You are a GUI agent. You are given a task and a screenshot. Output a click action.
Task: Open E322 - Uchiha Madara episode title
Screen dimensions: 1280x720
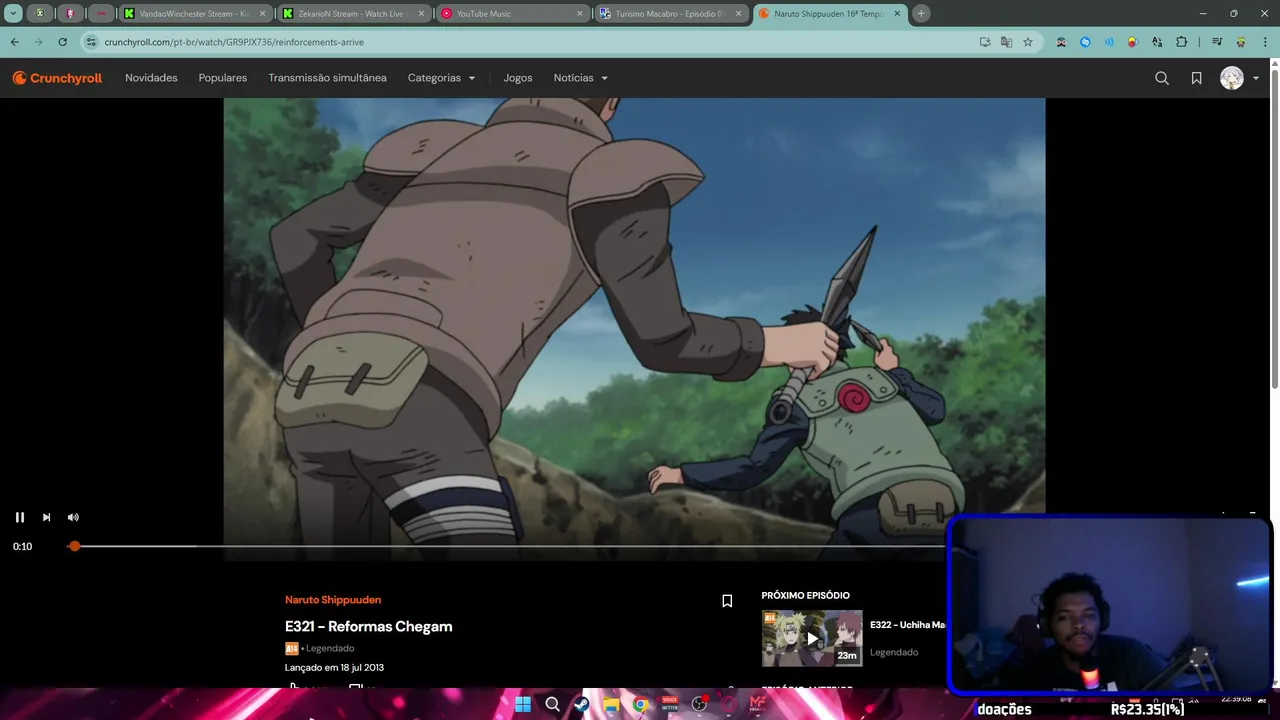coord(907,625)
